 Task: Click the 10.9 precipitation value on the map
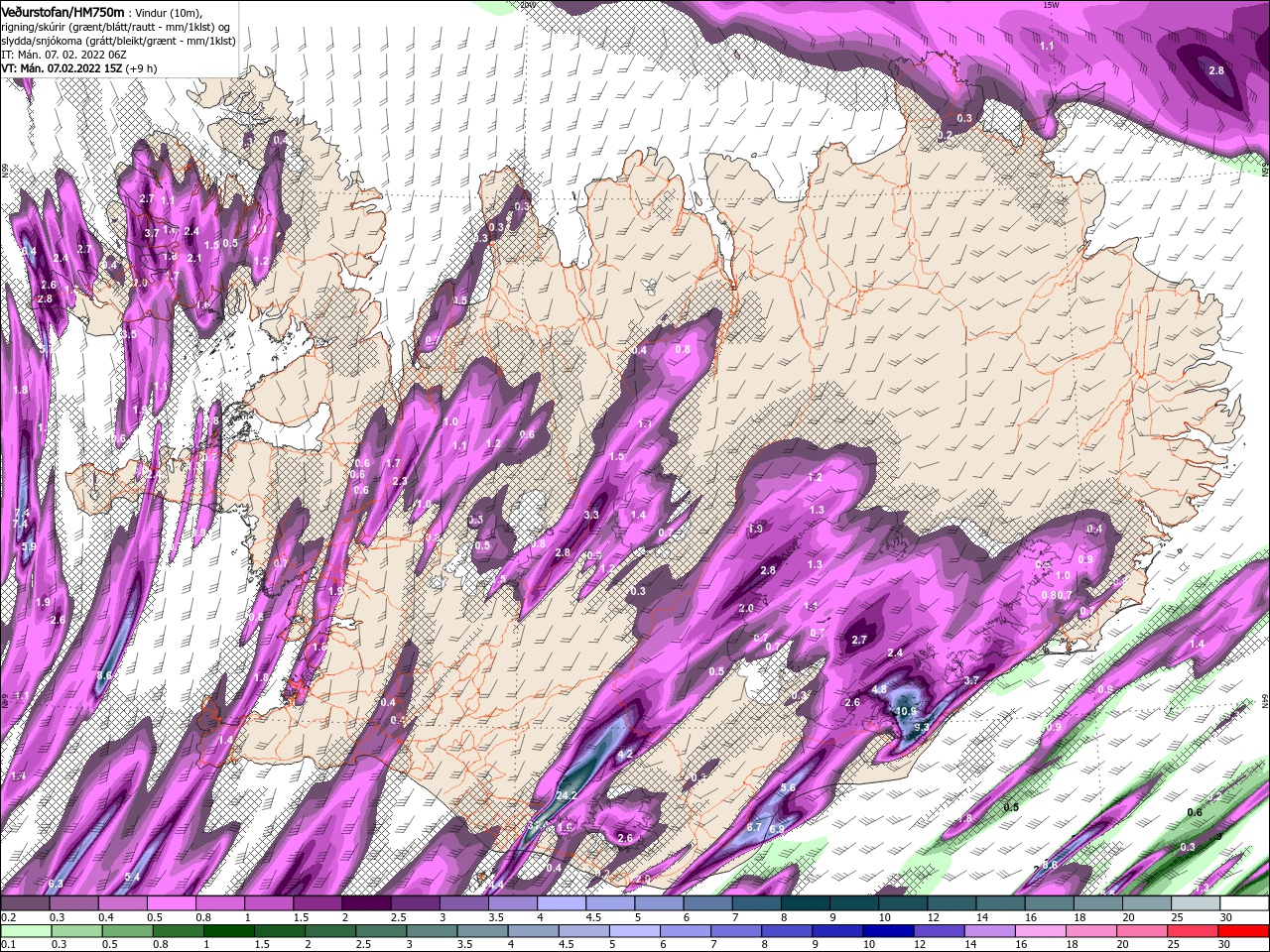click(906, 711)
